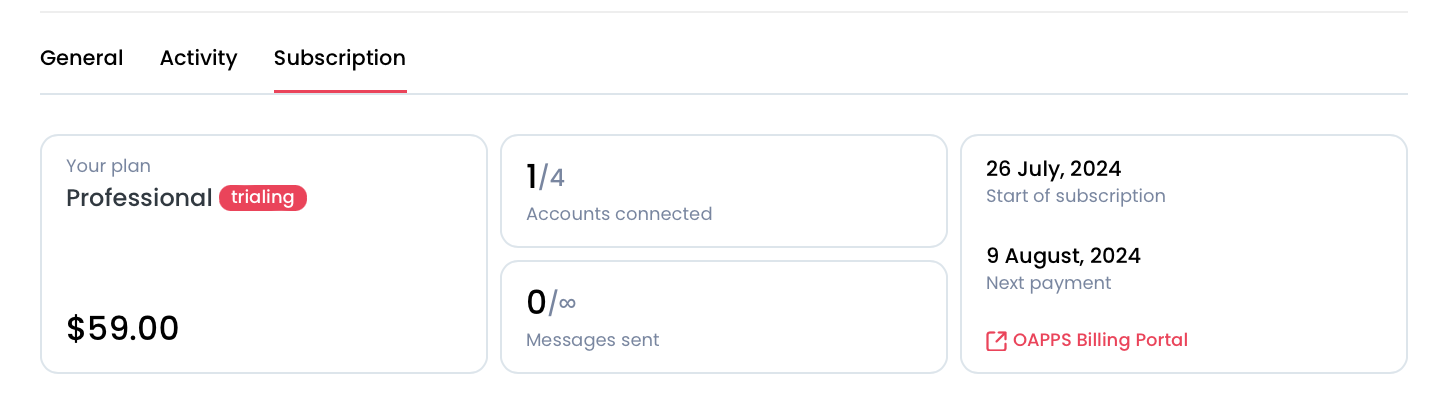This screenshot has width=1454, height=396.
Task: Click the Messages sent label
Action: click(x=593, y=340)
